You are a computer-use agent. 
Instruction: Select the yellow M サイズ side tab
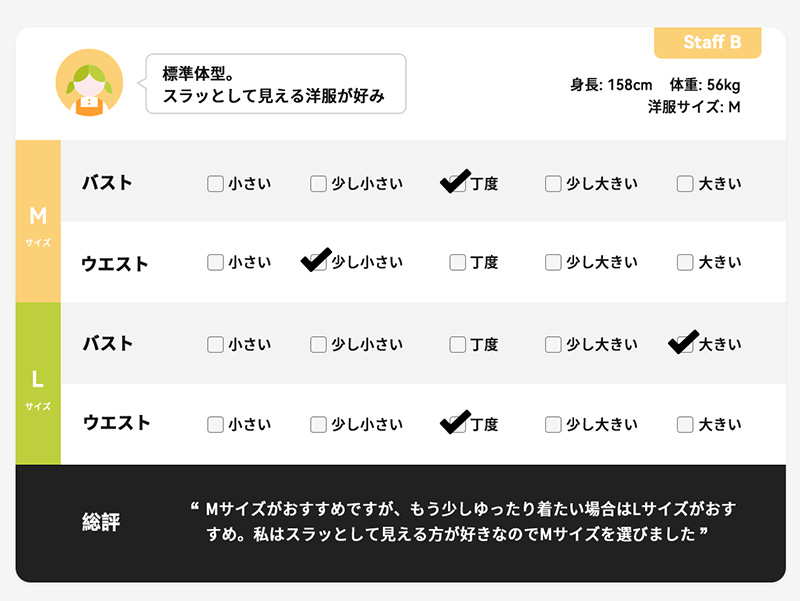pyautogui.click(x=38, y=222)
